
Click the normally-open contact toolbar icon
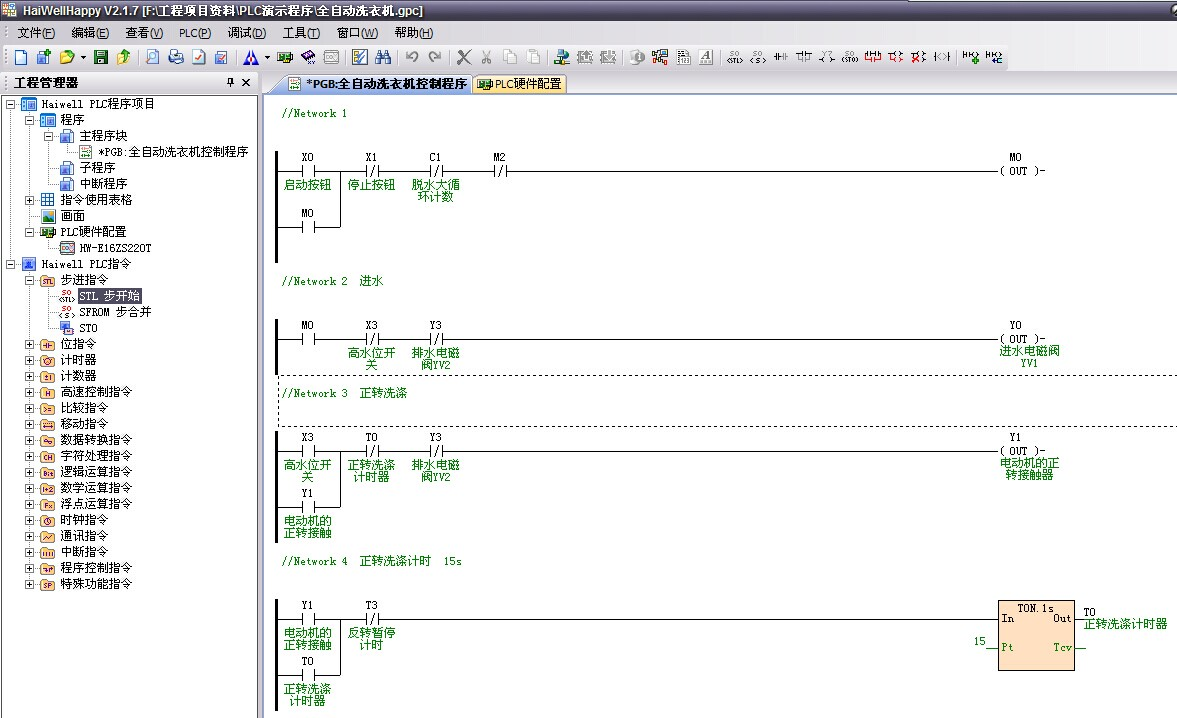[781, 57]
